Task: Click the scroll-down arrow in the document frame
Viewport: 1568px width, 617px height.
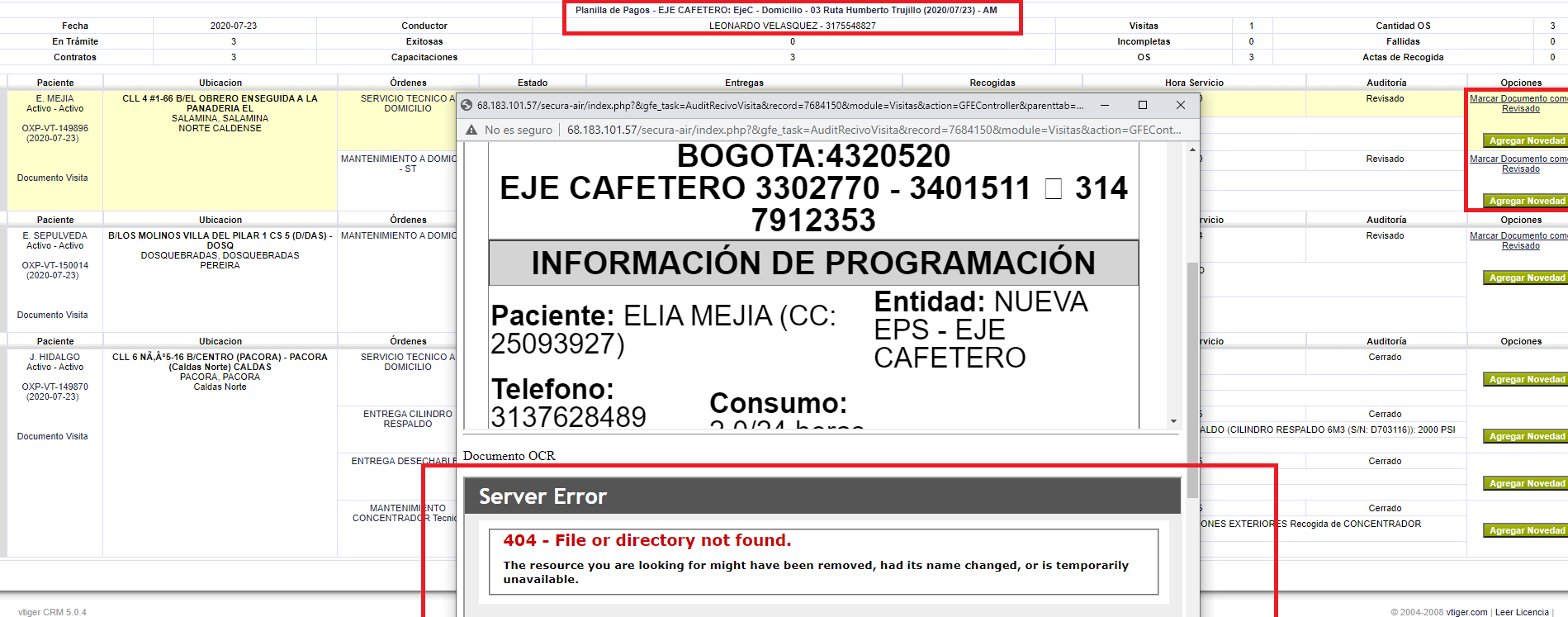Action: click(1173, 421)
